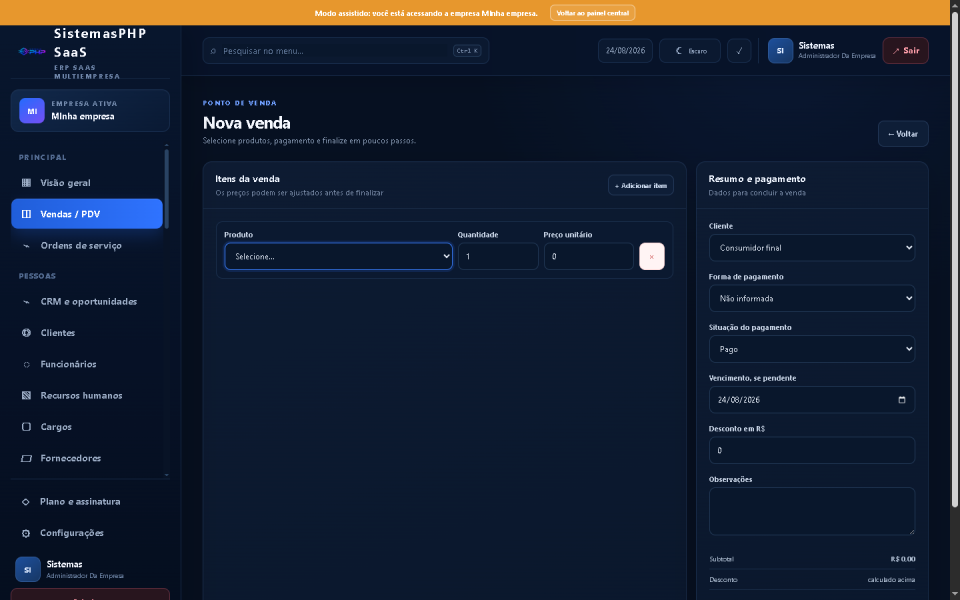Open the Forma de pagamento dropdown
960x600 pixels.
click(x=812, y=299)
